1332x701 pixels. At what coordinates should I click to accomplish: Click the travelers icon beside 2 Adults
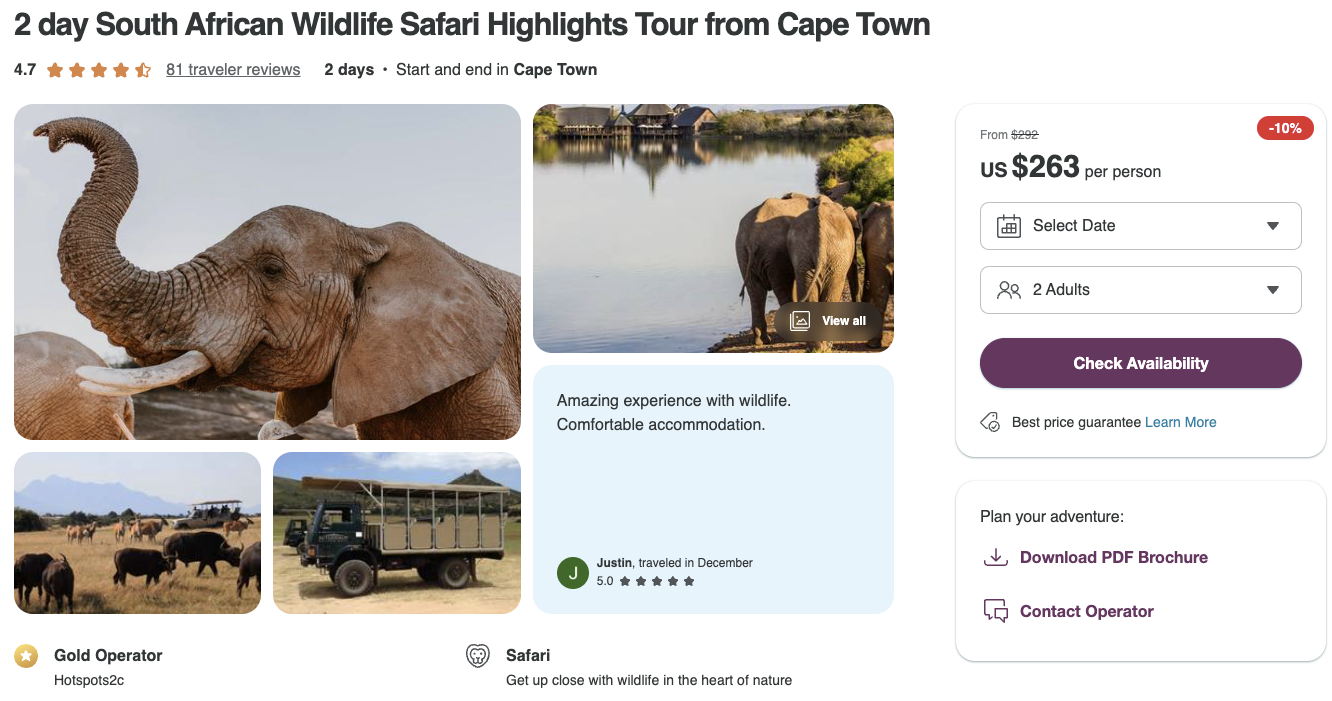coord(1009,290)
